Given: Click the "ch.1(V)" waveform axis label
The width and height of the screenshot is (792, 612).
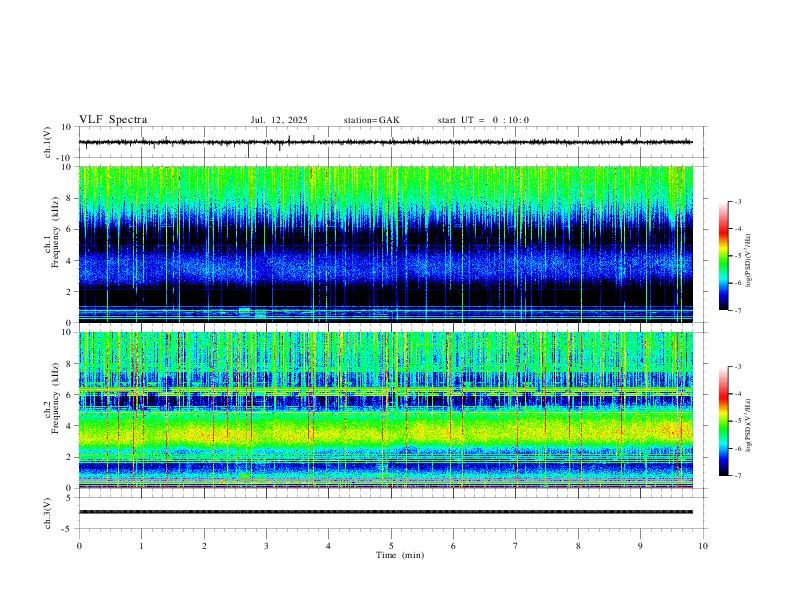Looking at the screenshot, I should coord(48,142).
